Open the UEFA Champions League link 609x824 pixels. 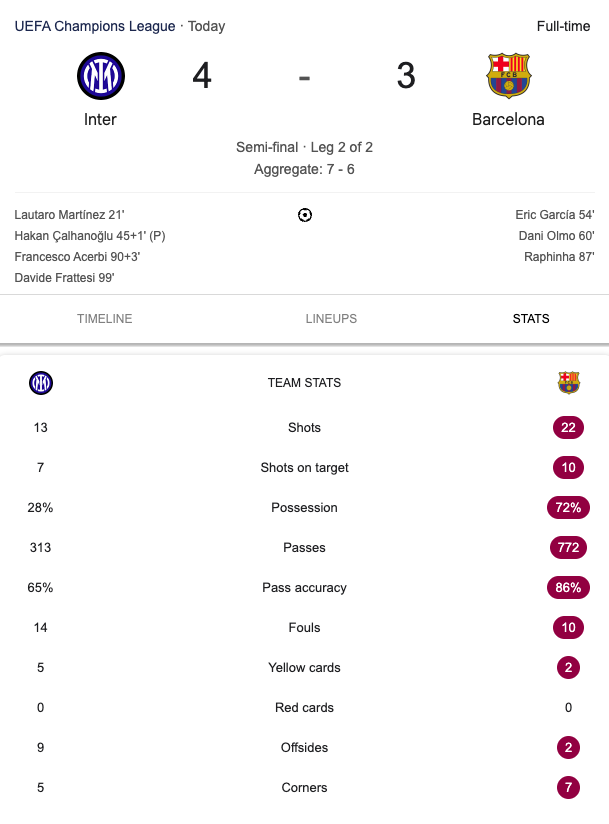pyautogui.click(x=95, y=26)
